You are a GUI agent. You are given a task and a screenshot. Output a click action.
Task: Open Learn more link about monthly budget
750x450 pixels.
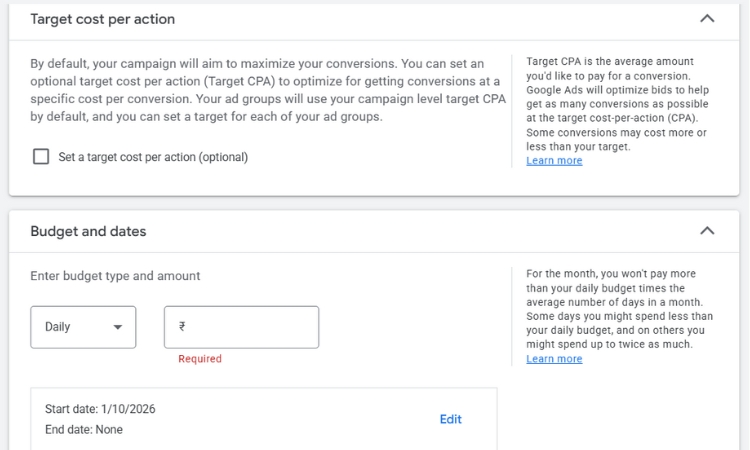pyautogui.click(x=554, y=359)
